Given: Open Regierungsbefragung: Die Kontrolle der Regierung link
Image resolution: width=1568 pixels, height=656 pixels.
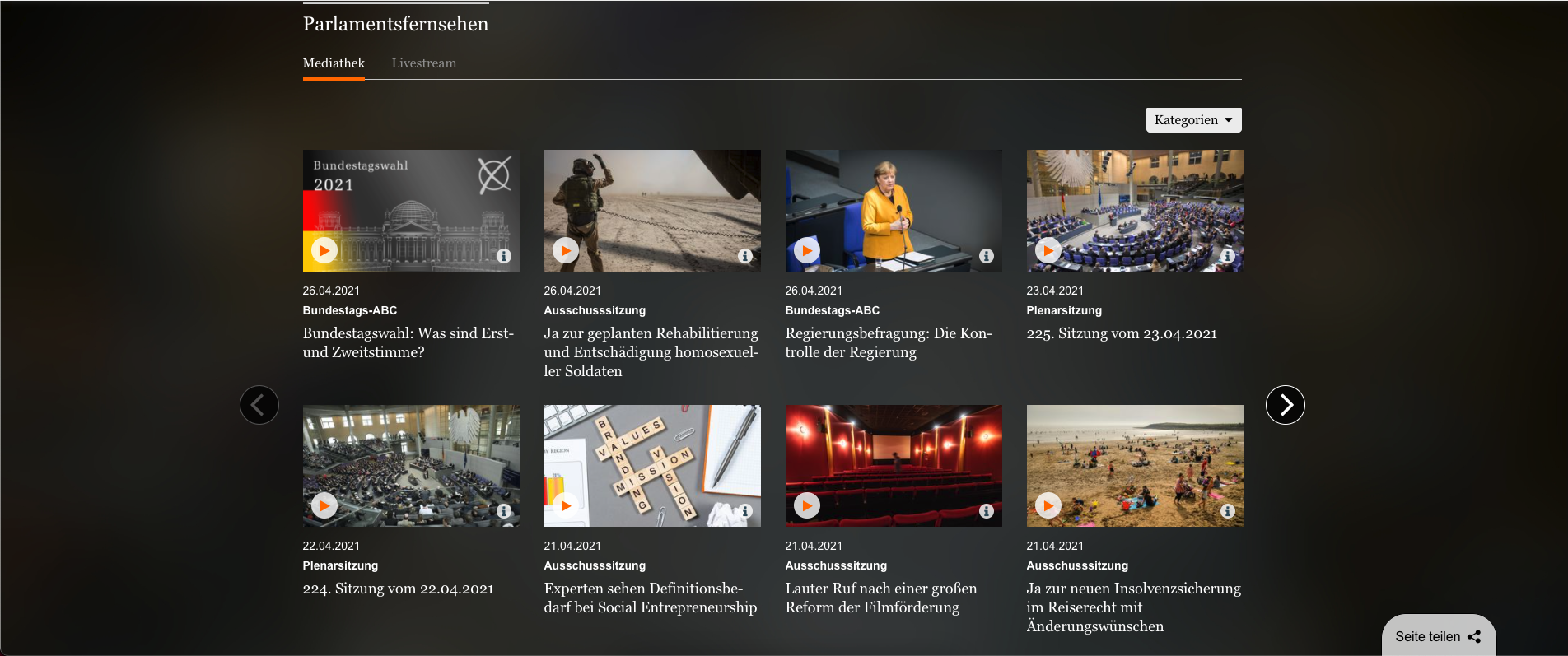Looking at the screenshot, I should [889, 342].
